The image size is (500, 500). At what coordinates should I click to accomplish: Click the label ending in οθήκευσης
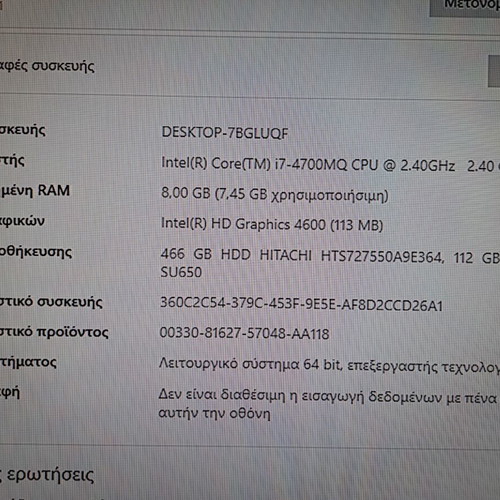point(36,252)
